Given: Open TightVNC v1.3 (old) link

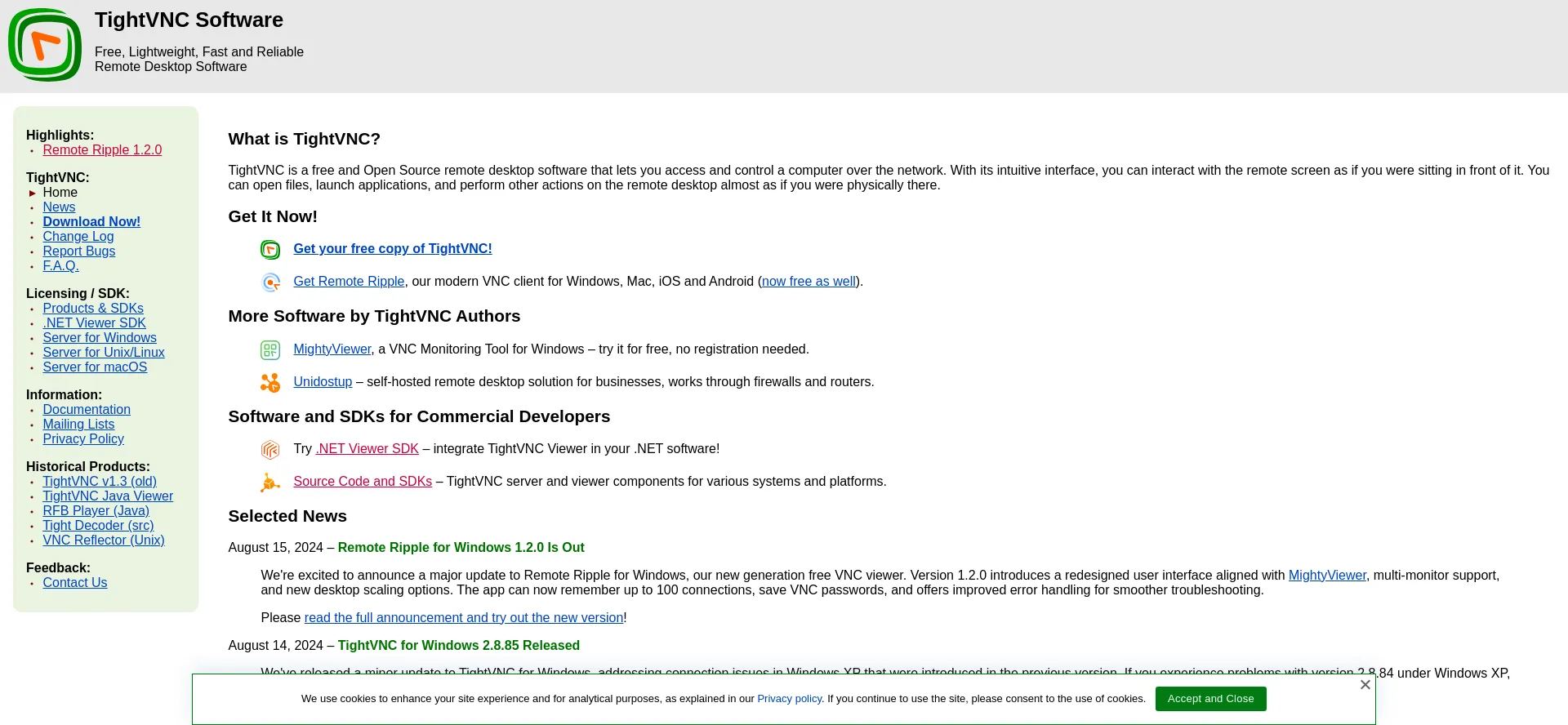Looking at the screenshot, I should pos(100,482).
